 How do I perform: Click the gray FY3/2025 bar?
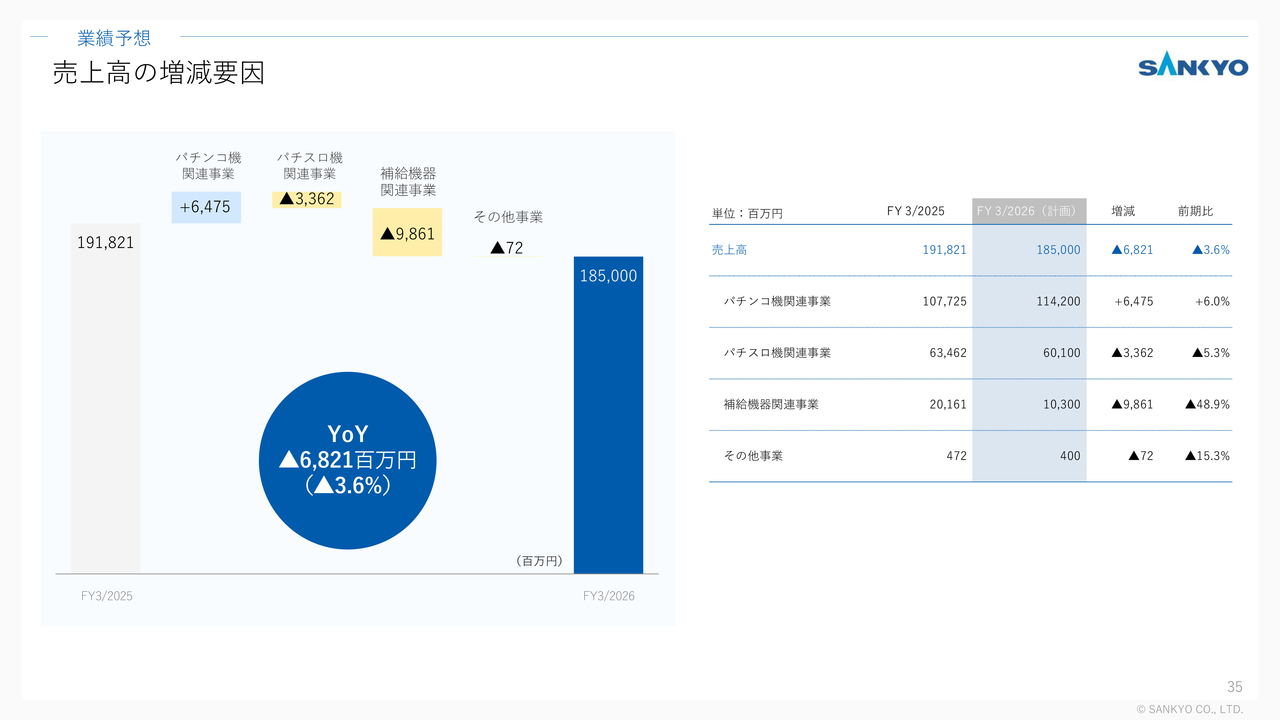105,399
